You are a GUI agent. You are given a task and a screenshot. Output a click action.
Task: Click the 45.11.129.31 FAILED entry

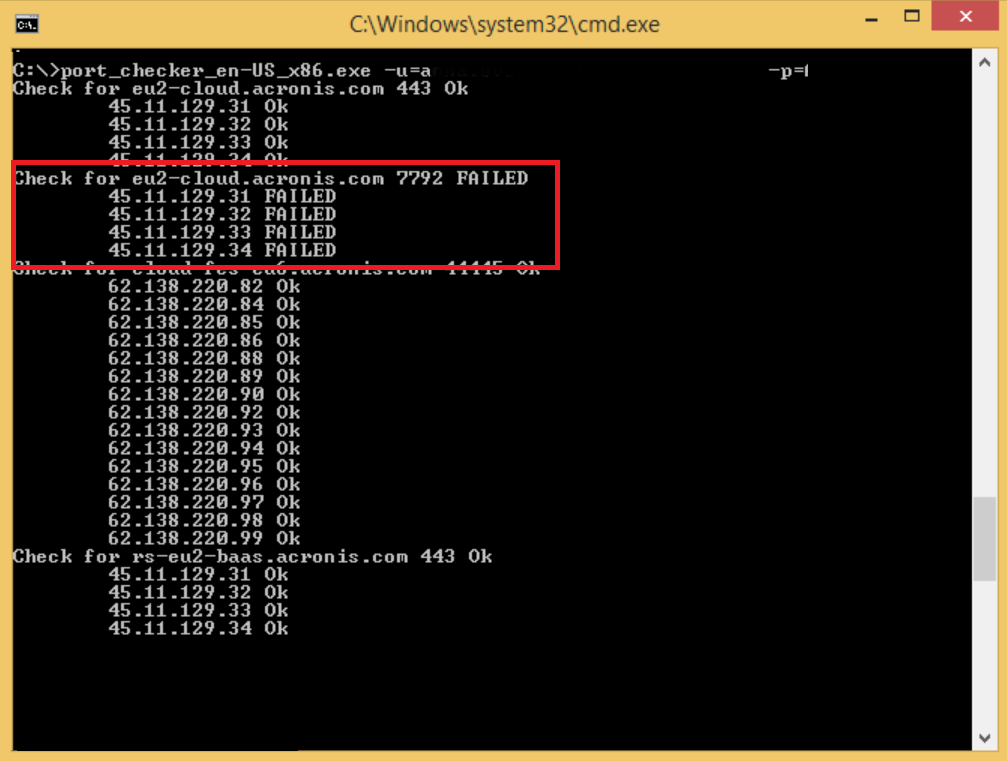coord(221,197)
